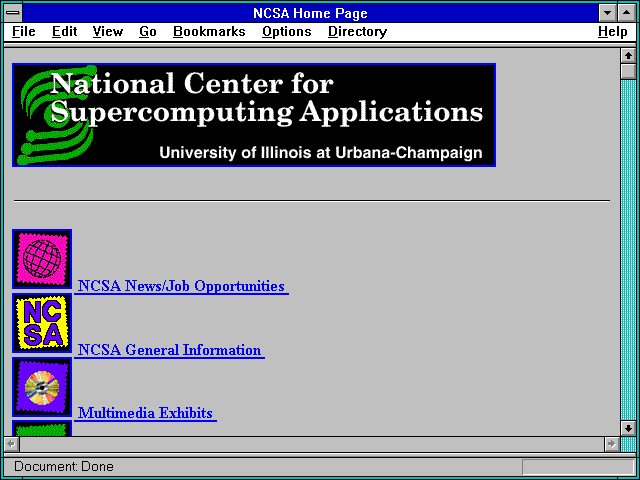Open the Edit menu
Image resolution: width=640 pixels, height=480 pixels.
tap(64, 32)
